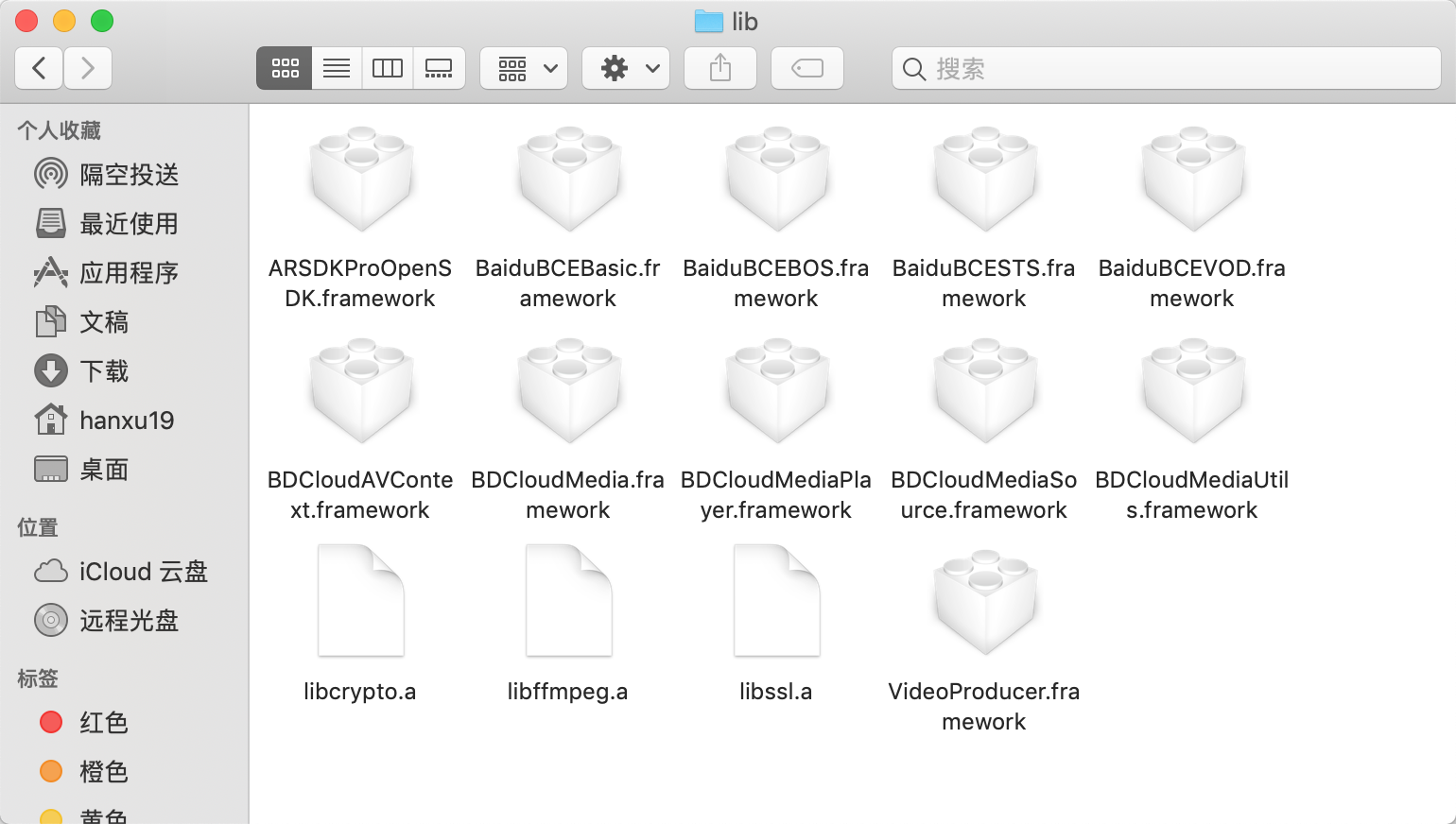Open Desktop (桌面) in sidebar
1456x824 pixels.
click(123, 470)
